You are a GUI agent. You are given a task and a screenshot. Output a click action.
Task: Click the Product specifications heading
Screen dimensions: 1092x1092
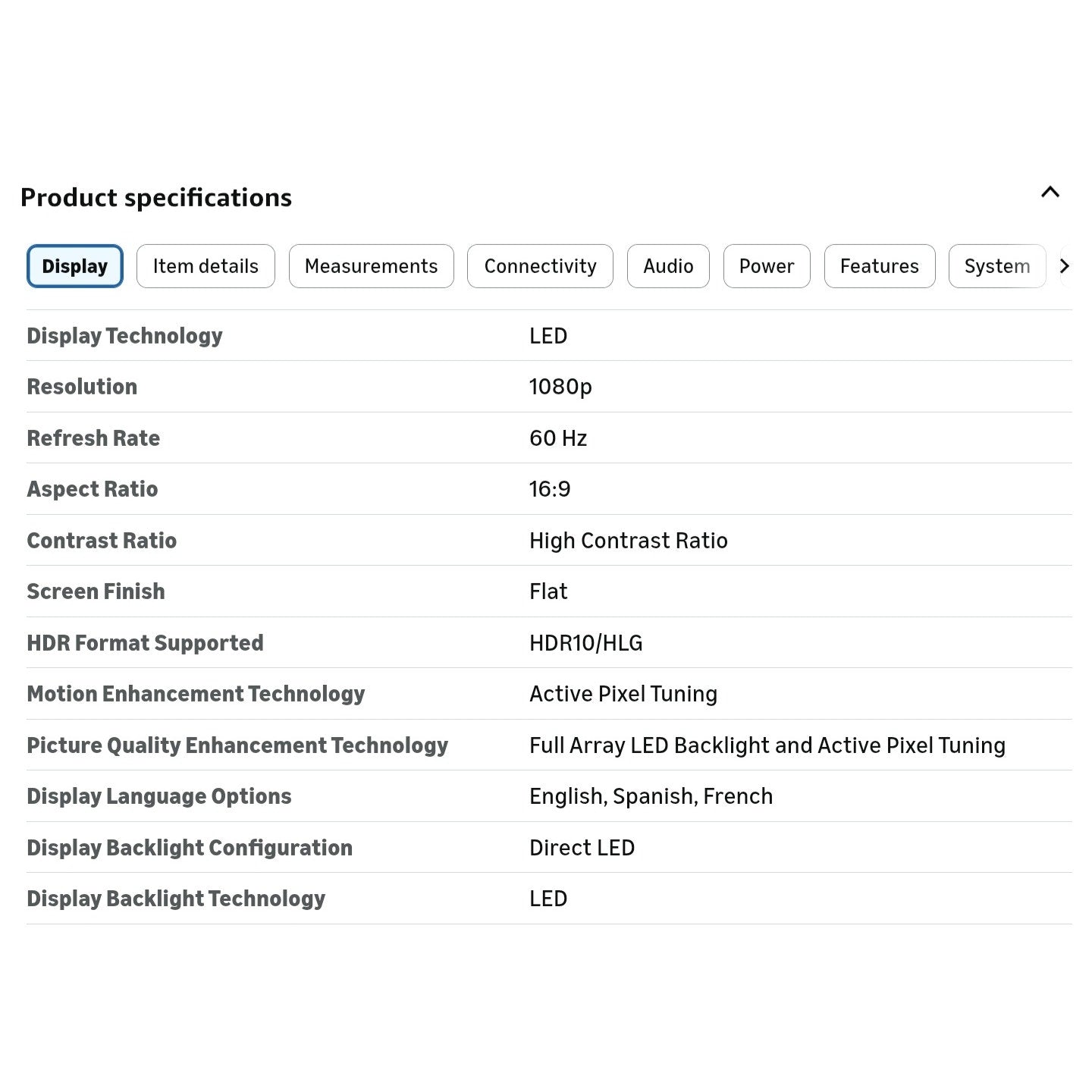point(156,198)
